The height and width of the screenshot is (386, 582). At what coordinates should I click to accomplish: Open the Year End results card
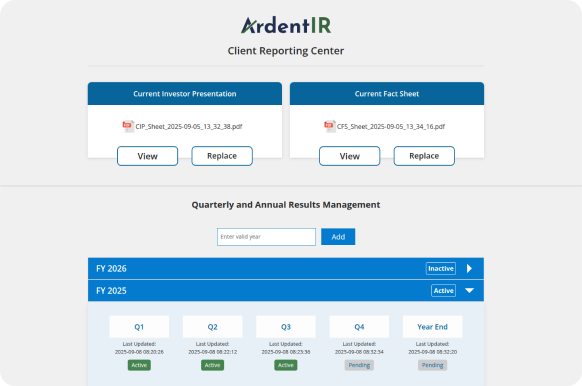coord(432,327)
